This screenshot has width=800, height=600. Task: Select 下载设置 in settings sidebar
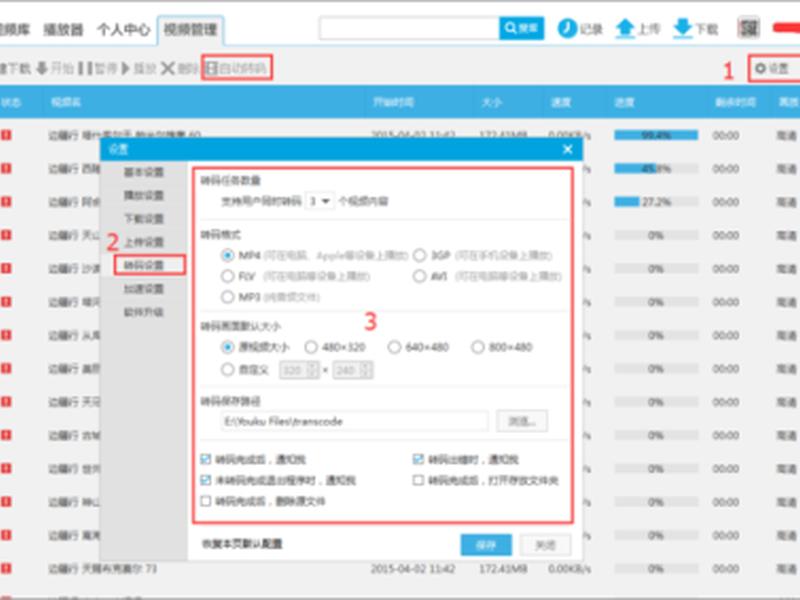pyautogui.click(x=143, y=219)
